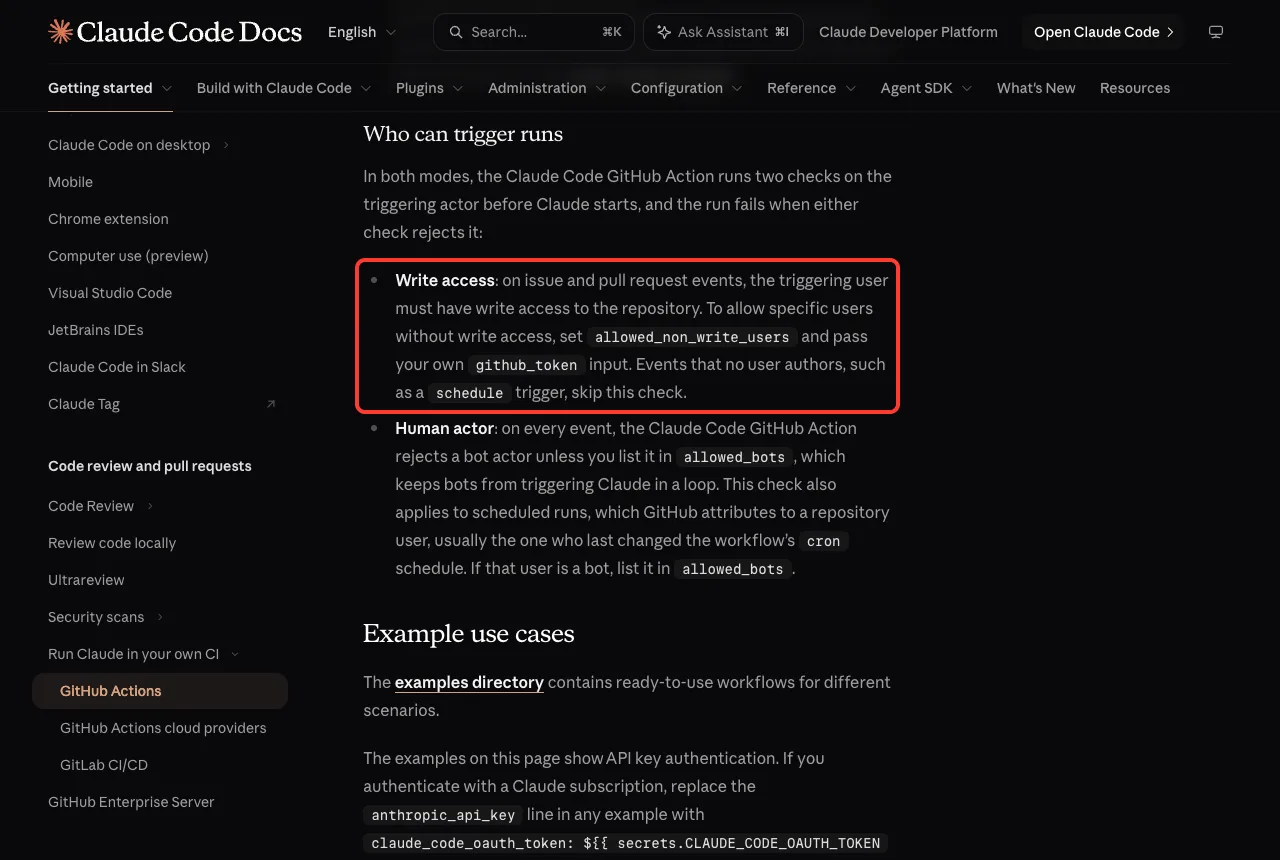Focus the Search field
Viewport: 1280px width, 860px height.
pos(534,32)
